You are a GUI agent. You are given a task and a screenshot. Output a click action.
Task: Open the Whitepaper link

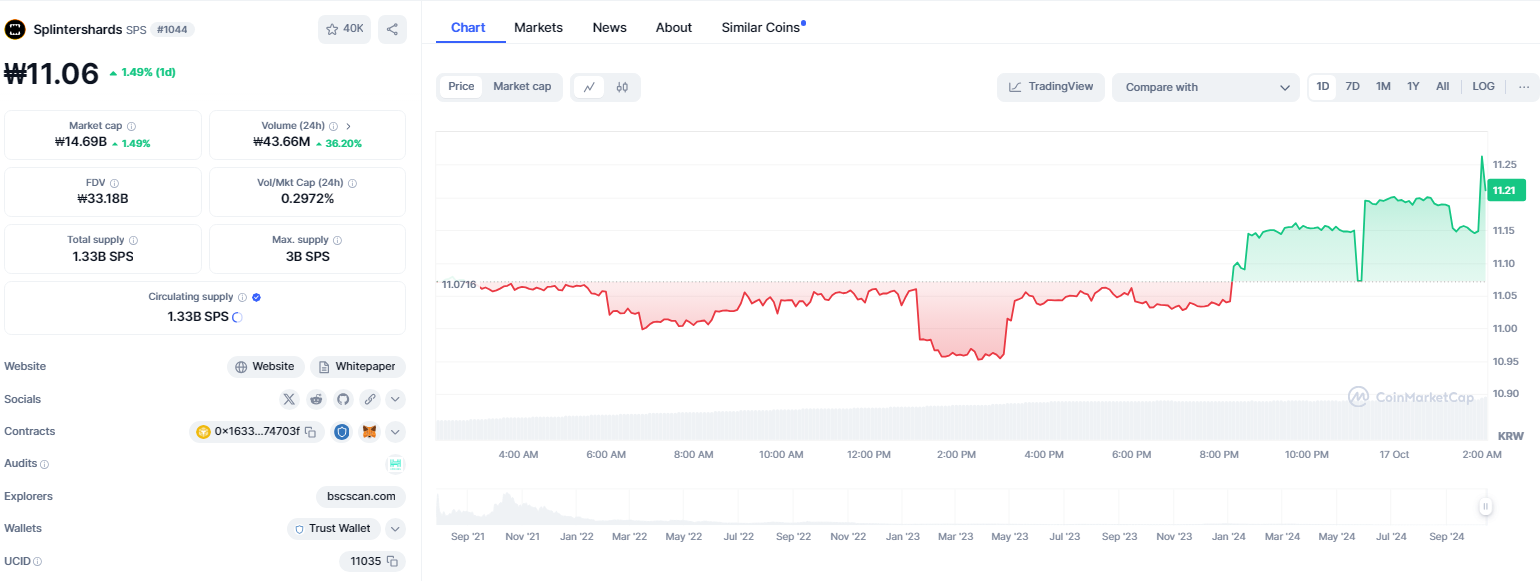[x=358, y=367]
